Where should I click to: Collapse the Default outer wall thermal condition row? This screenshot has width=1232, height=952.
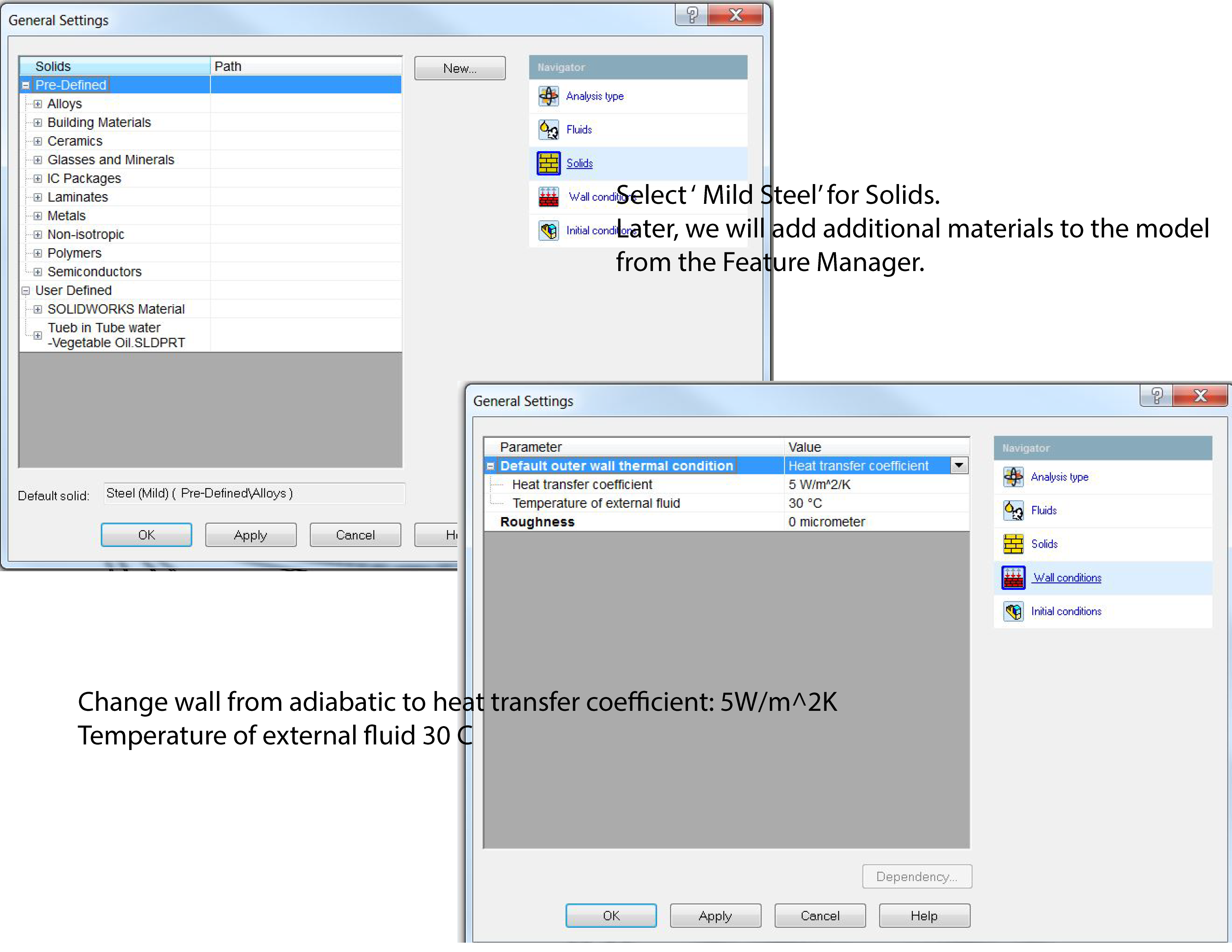[x=490, y=466]
